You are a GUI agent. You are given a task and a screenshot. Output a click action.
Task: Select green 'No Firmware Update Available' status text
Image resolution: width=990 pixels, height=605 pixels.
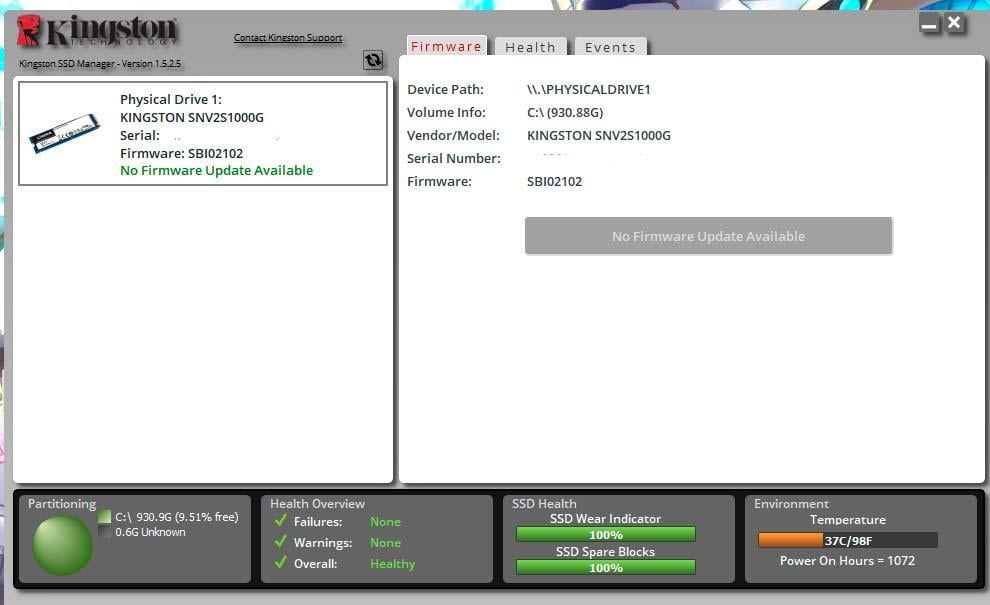pyautogui.click(x=217, y=171)
